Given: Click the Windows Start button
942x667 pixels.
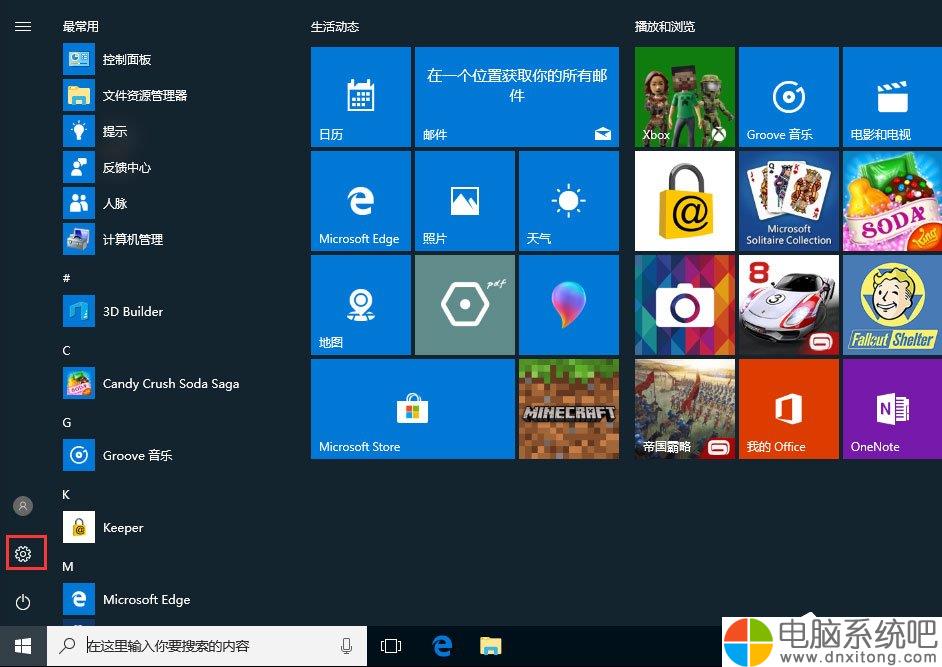Looking at the screenshot, I should point(23,646).
